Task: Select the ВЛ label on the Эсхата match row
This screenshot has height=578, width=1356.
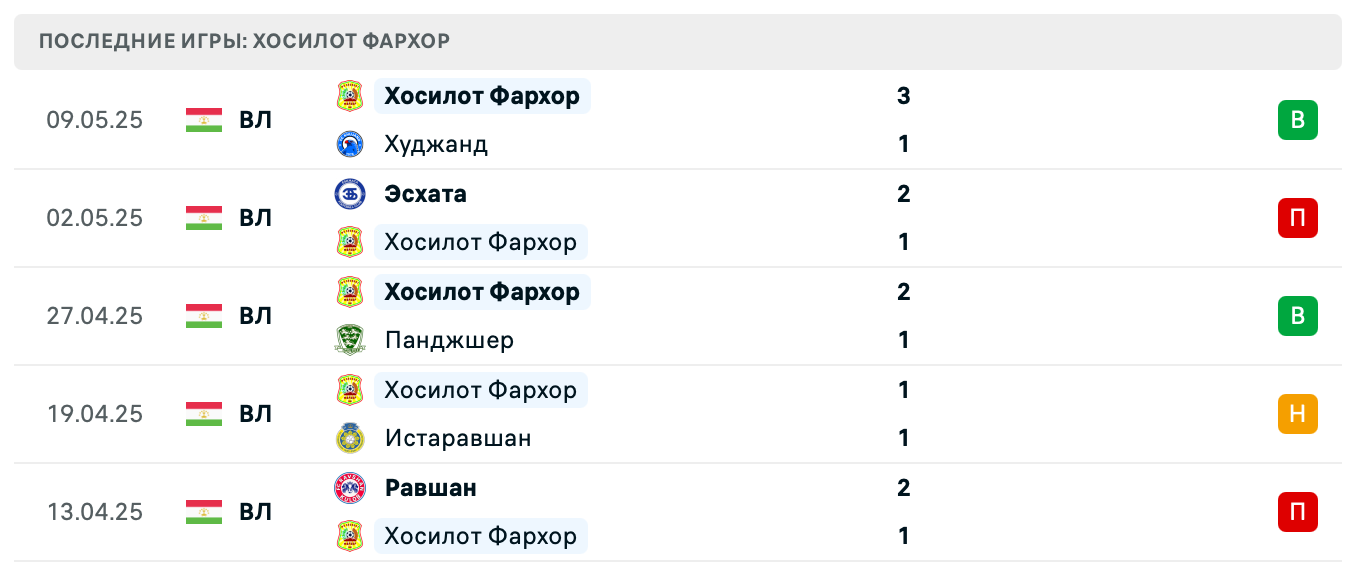Action: [253, 218]
